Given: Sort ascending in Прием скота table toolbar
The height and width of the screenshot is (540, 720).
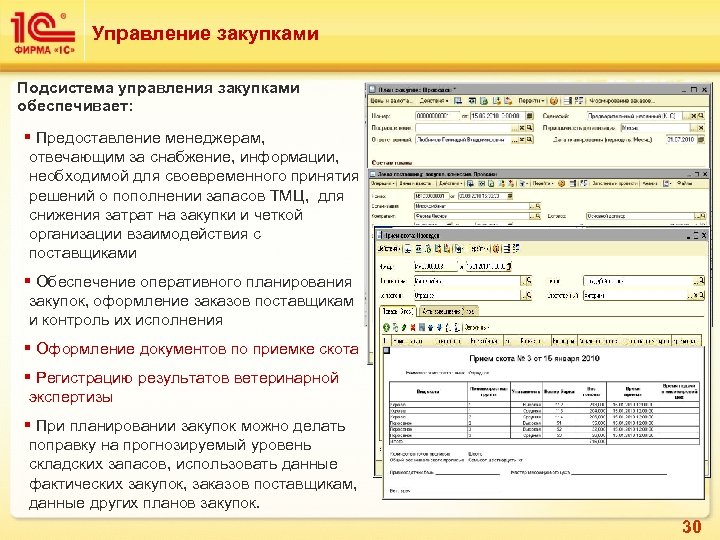Looking at the screenshot, I should (x=448, y=327).
